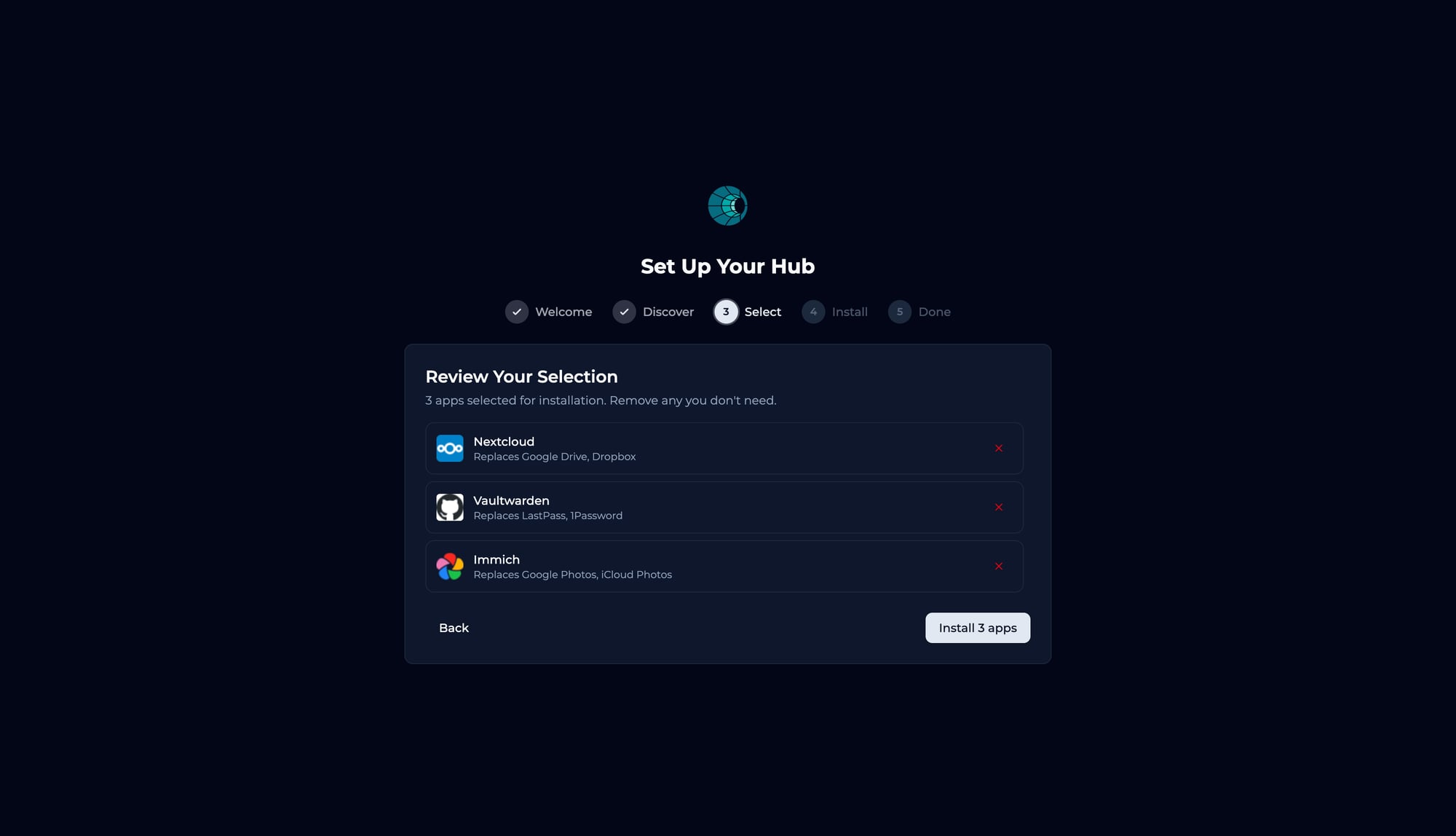The width and height of the screenshot is (1456, 836).
Task: Go to the Welcome step
Action: 563,312
